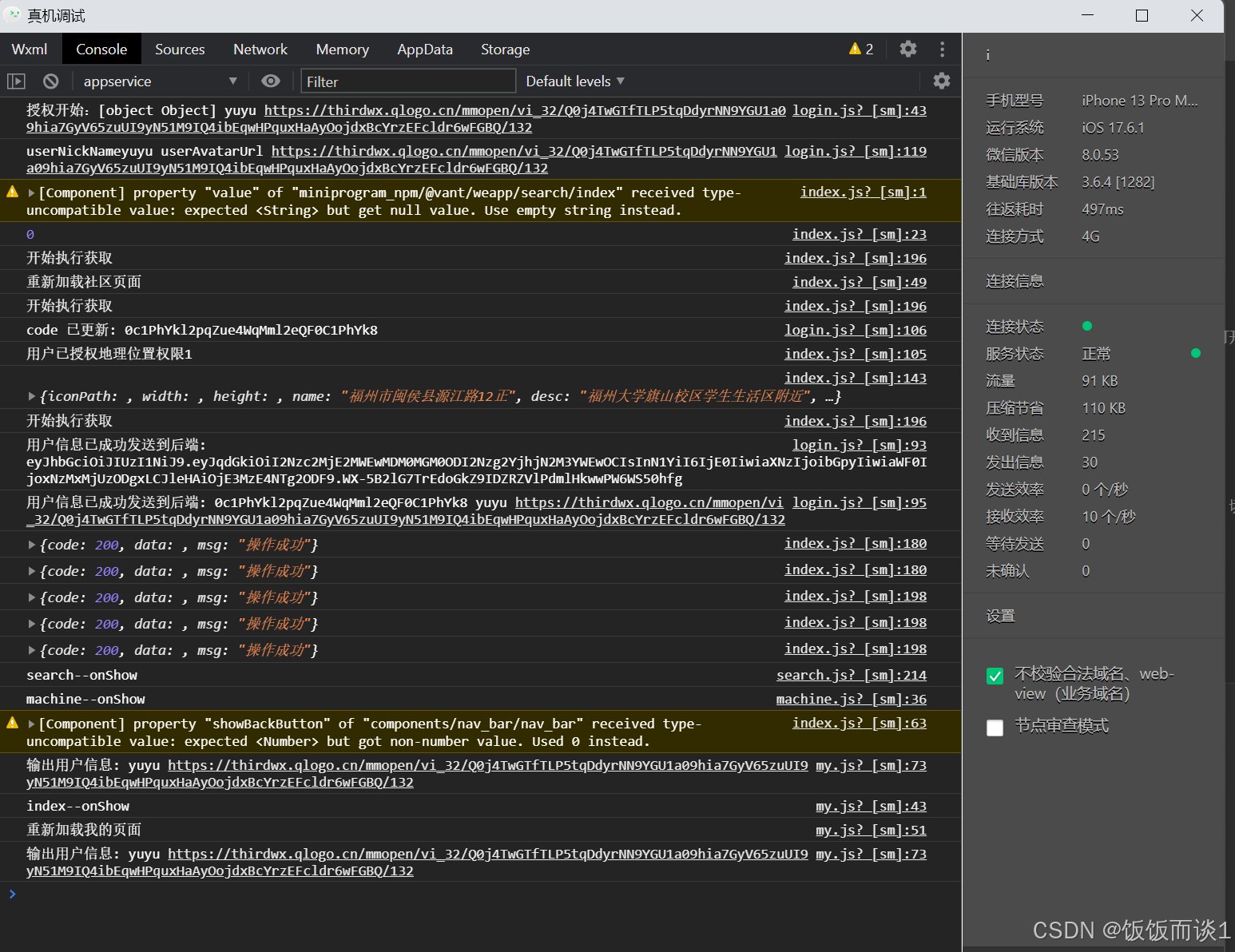Screen dimensions: 1235x952
Task: Open source link login.js:119
Action: click(x=856, y=151)
